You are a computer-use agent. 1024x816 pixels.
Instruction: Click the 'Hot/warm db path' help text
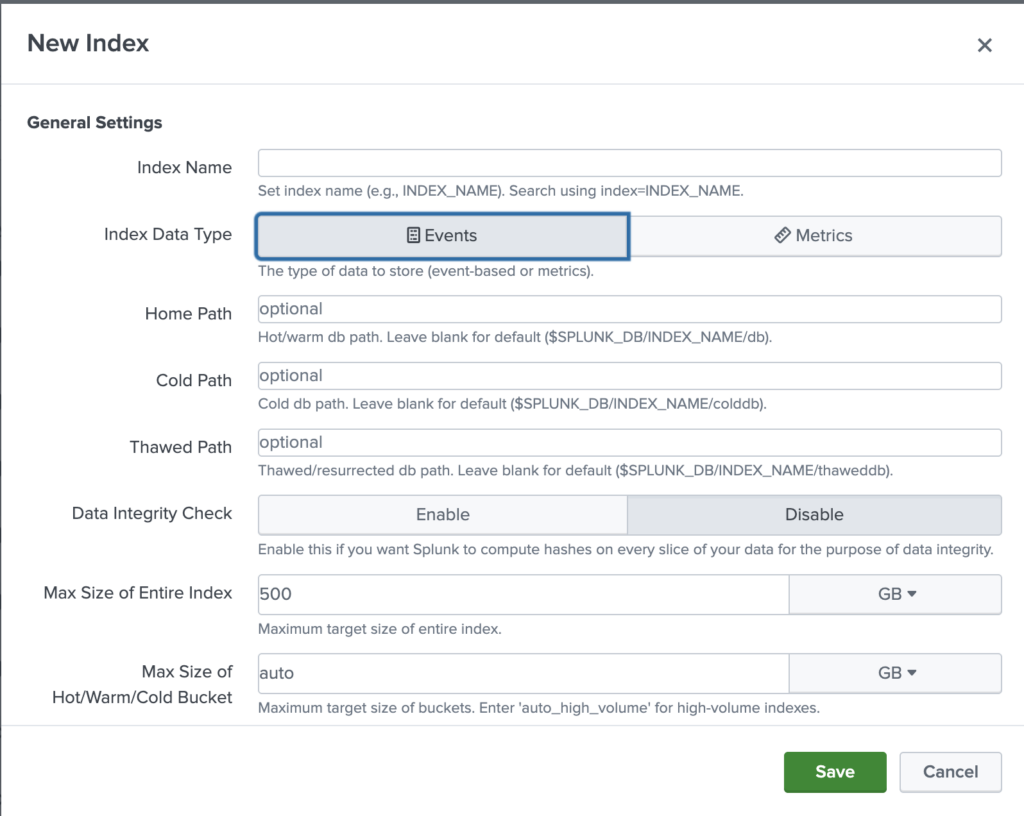tap(515, 337)
